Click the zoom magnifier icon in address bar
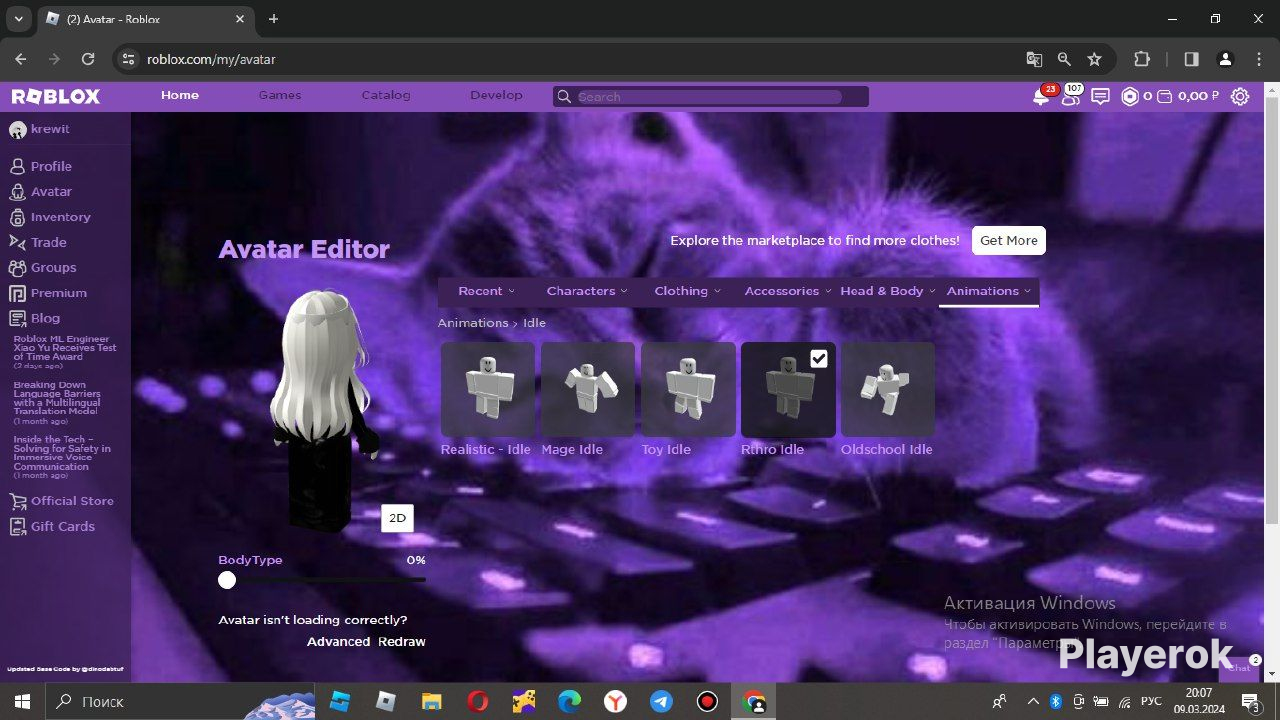 [1064, 59]
